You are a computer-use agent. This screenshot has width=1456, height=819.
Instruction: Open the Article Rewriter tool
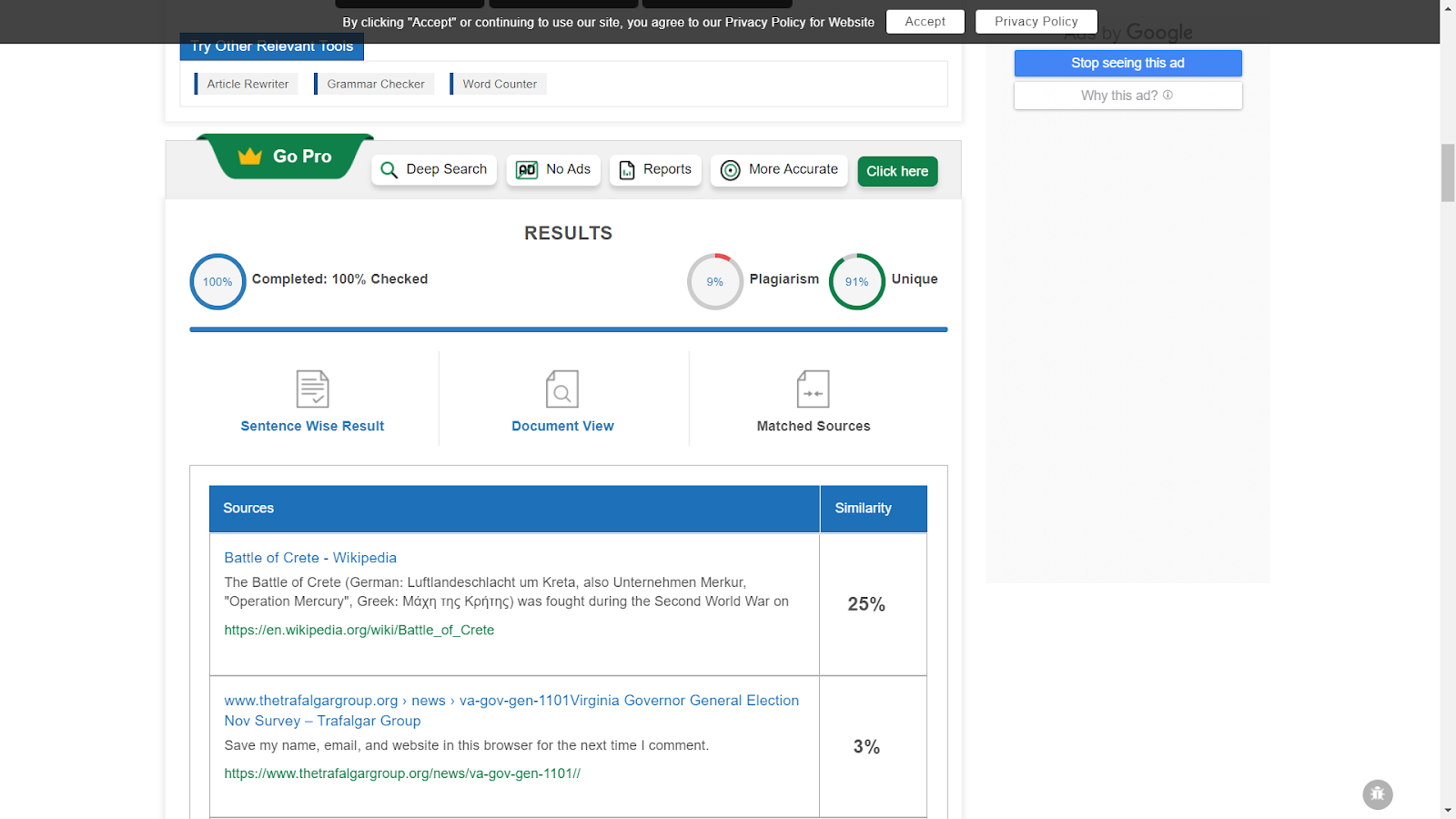(247, 84)
